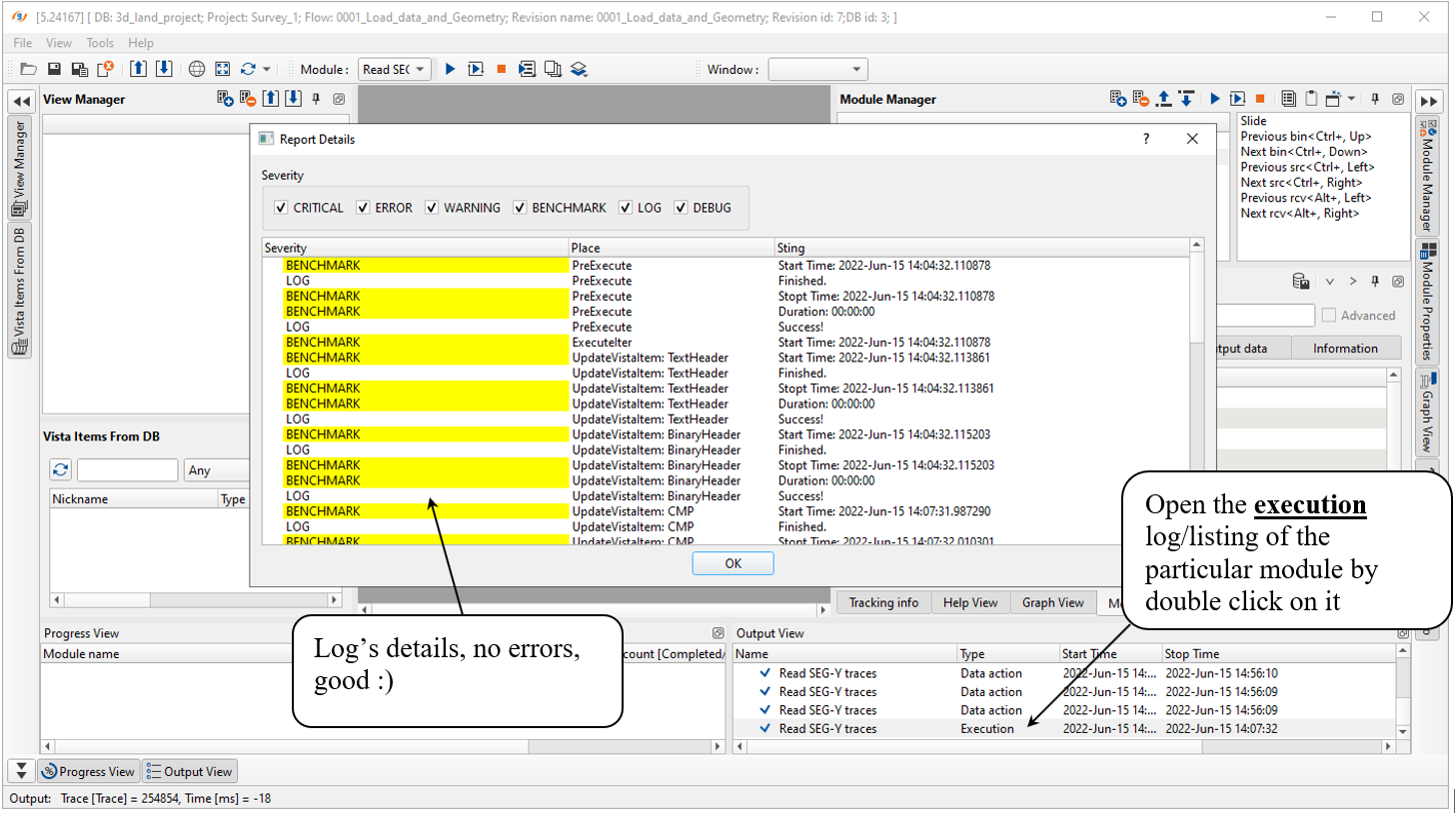Expand the Window combo box
Viewport: 1456px width, 813px height.
[x=817, y=69]
